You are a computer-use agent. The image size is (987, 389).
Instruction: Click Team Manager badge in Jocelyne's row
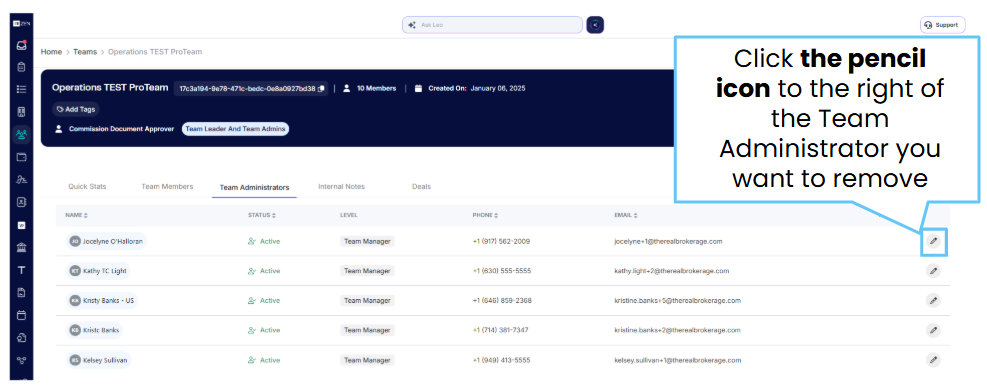368,241
